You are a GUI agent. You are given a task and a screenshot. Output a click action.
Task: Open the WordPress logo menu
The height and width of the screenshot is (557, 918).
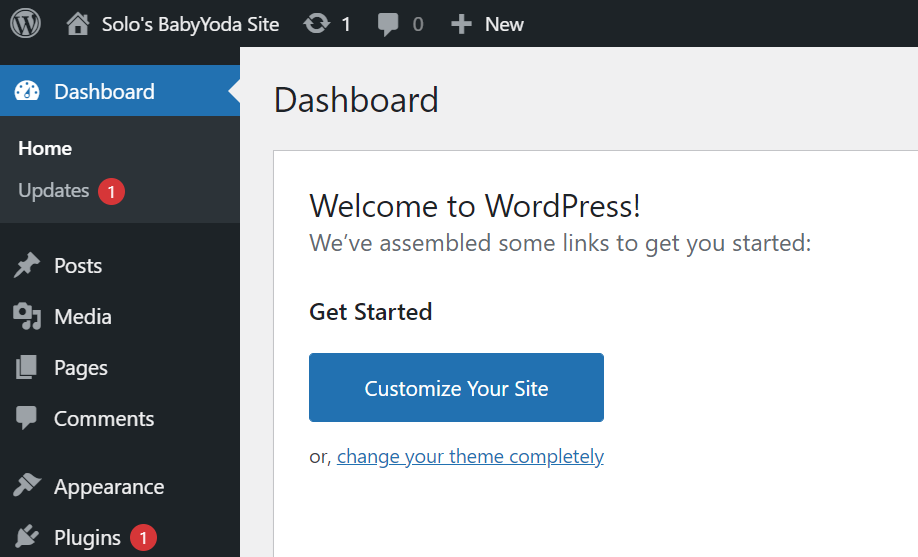pyautogui.click(x=25, y=23)
